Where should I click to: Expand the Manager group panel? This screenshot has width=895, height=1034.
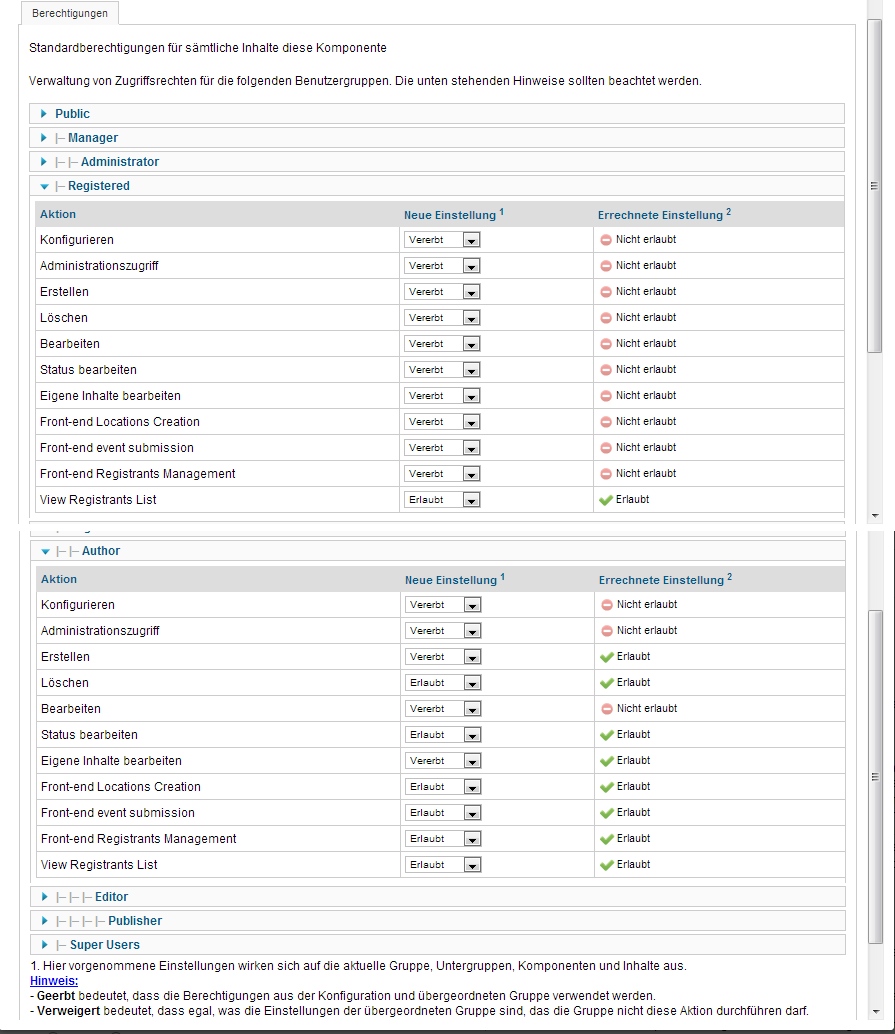pyautogui.click(x=92, y=138)
